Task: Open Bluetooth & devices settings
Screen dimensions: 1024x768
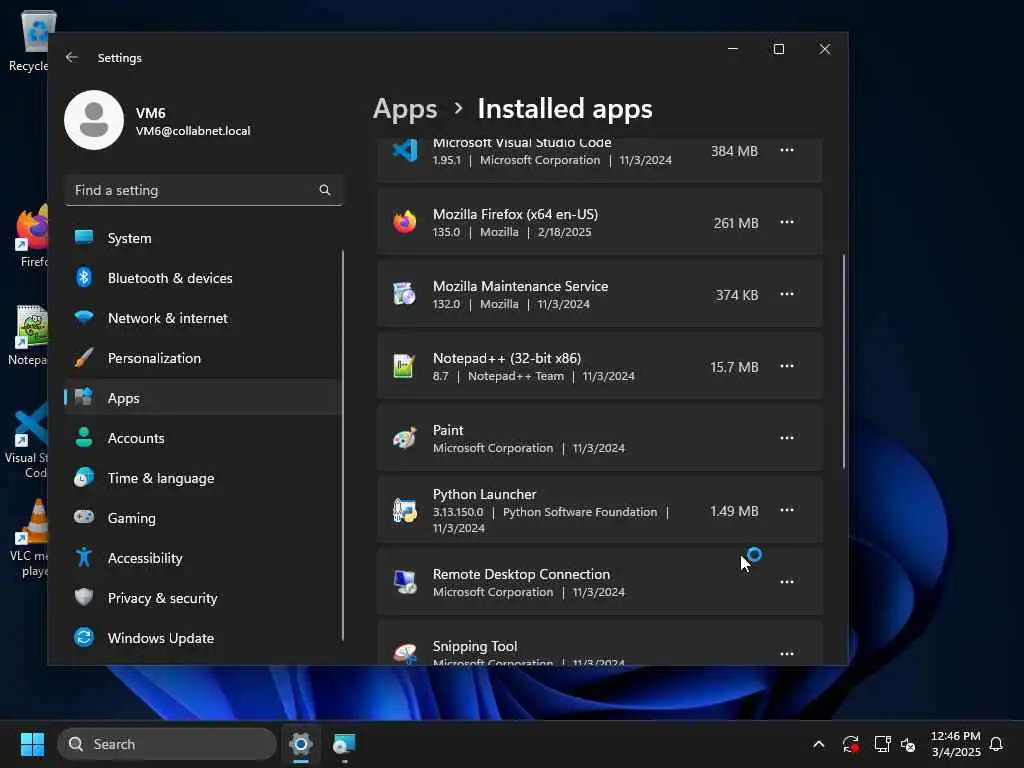Action: coord(204,278)
